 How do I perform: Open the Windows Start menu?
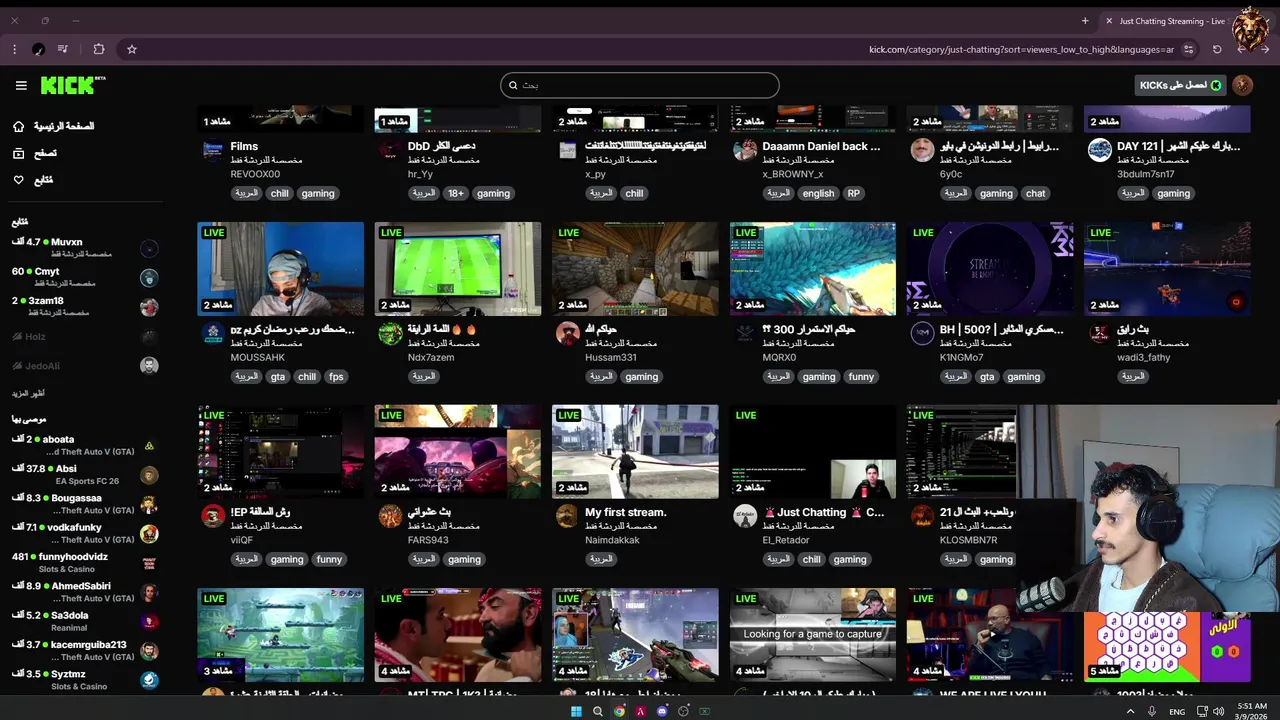pos(576,711)
